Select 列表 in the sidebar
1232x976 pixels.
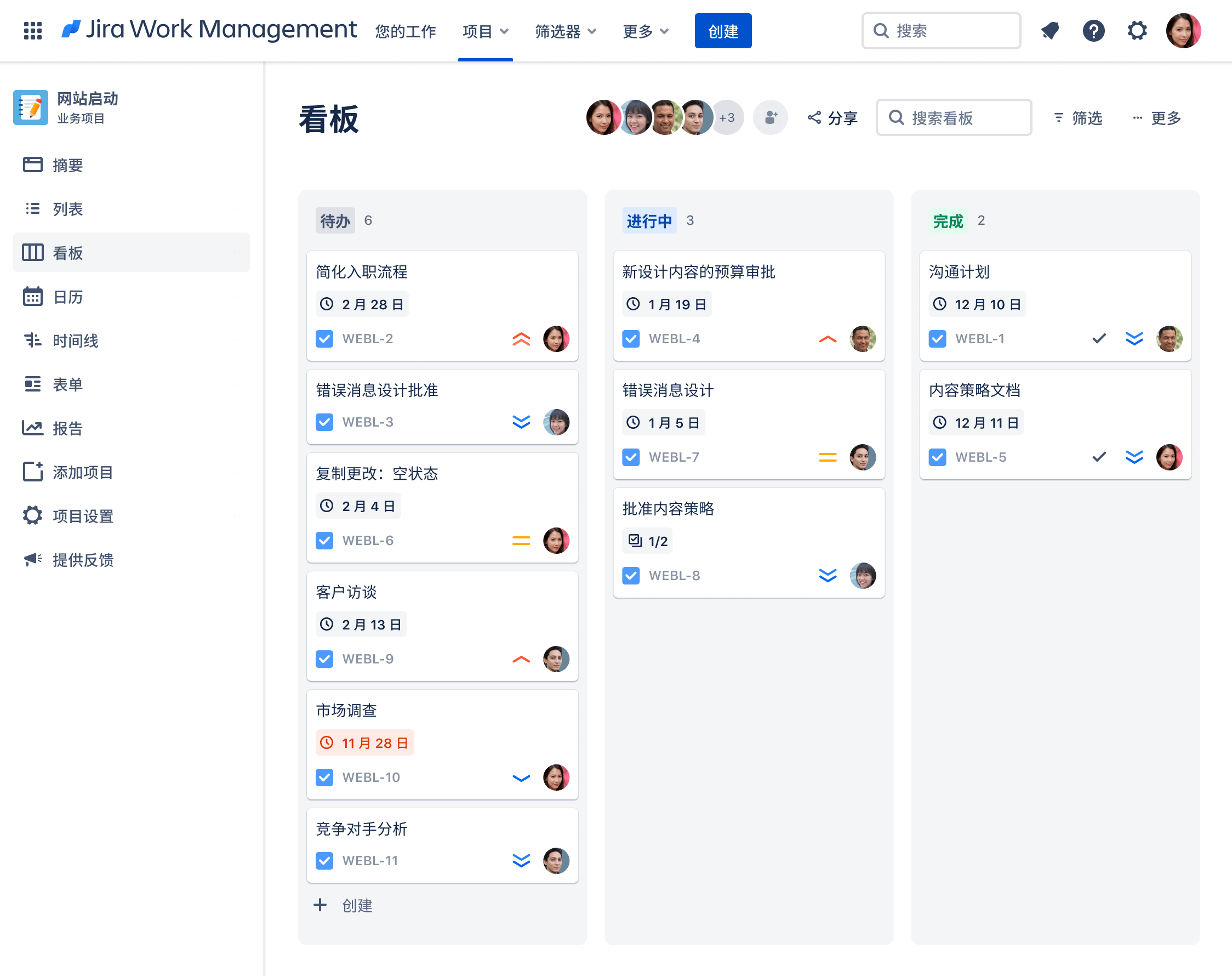point(68,209)
